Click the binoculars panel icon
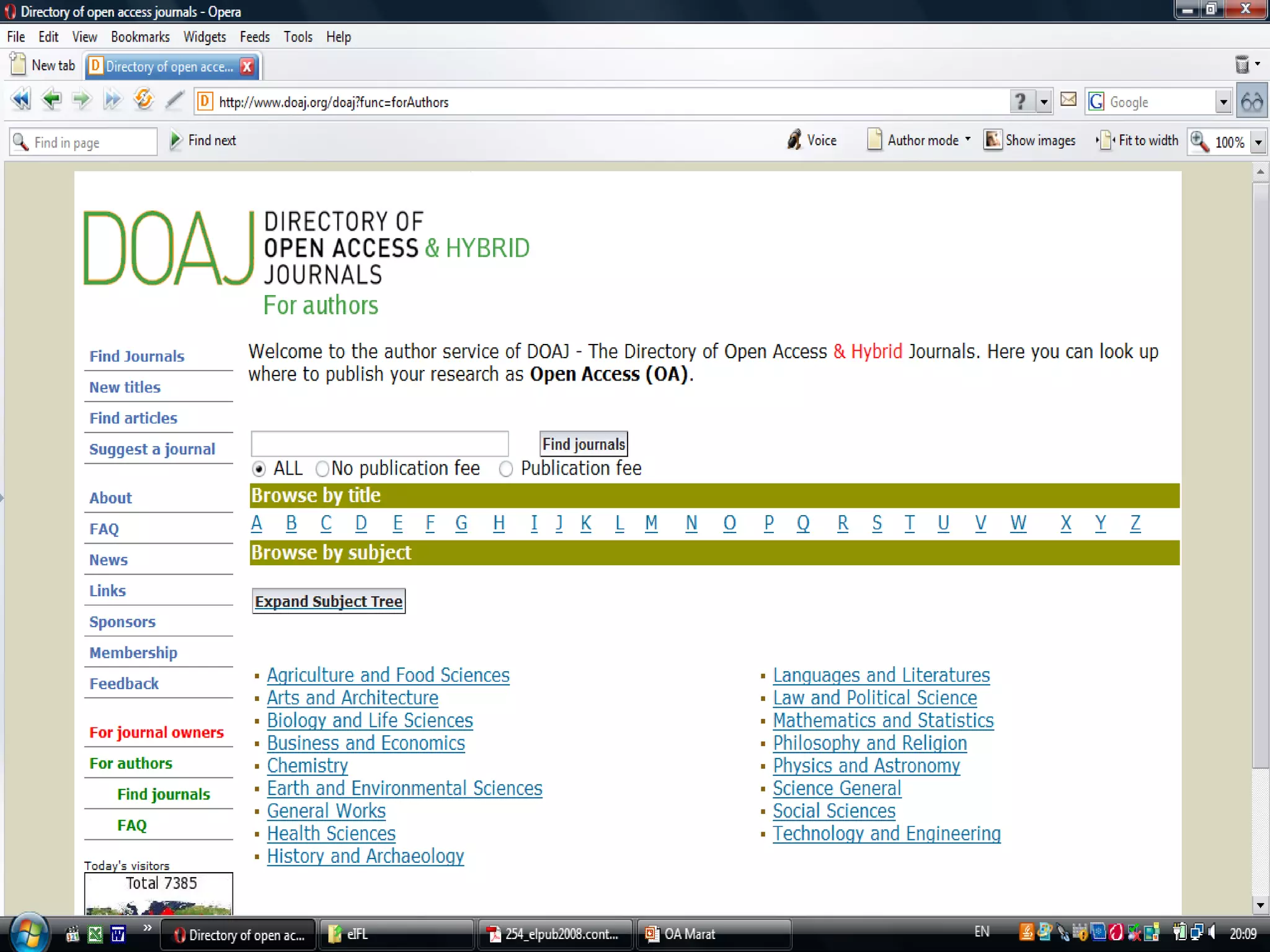Image resolution: width=1270 pixels, height=952 pixels. point(1251,102)
